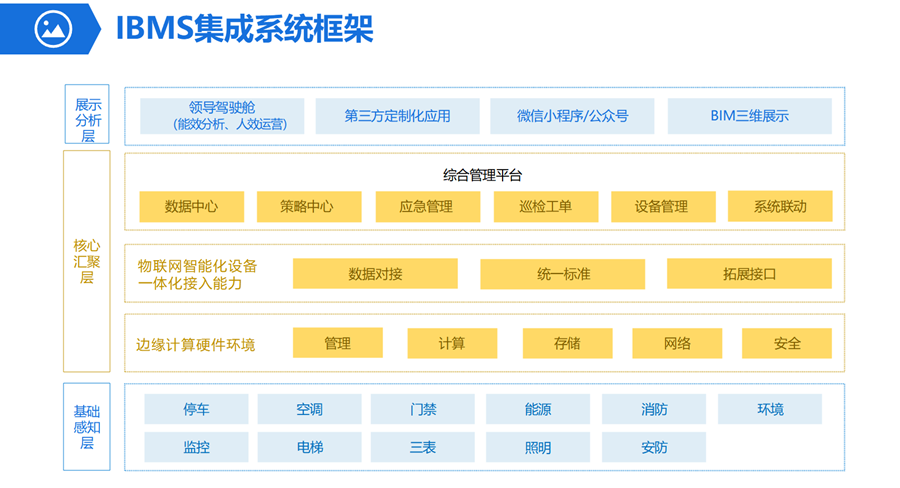The image size is (900, 488).
Task: Select the 数据中心 block
Action: [192, 207]
